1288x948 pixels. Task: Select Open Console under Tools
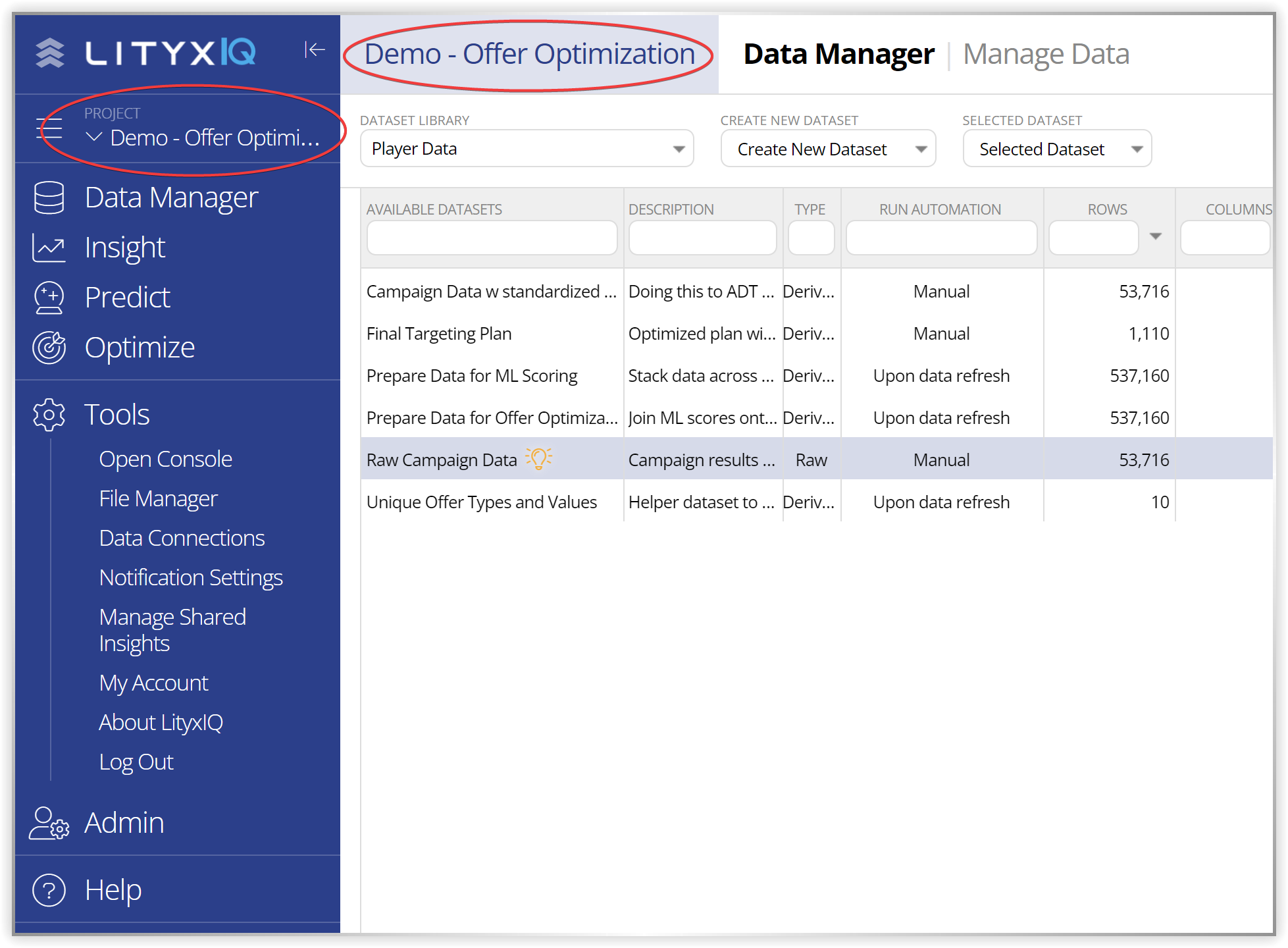click(x=165, y=459)
